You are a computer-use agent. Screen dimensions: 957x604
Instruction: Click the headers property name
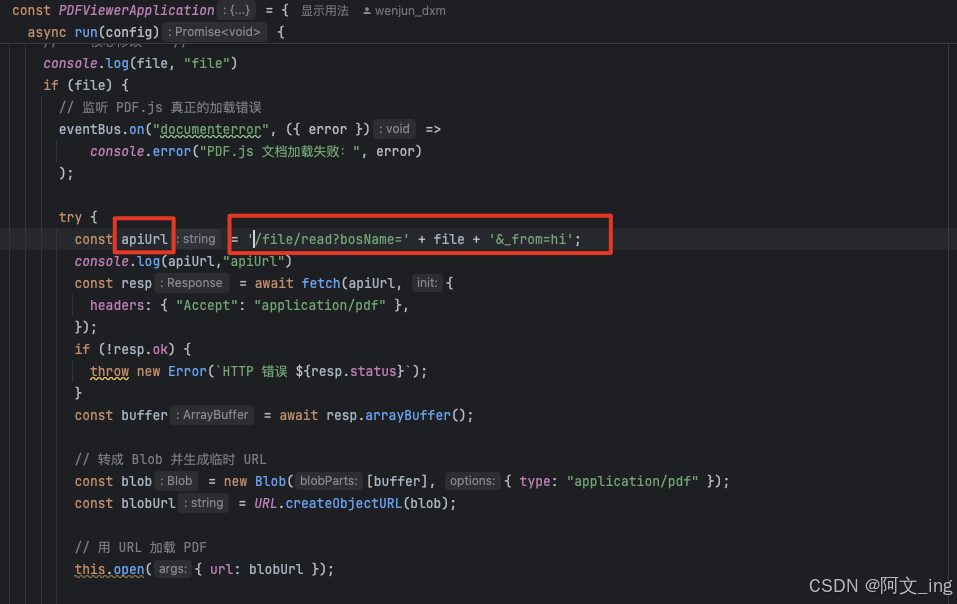117,305
